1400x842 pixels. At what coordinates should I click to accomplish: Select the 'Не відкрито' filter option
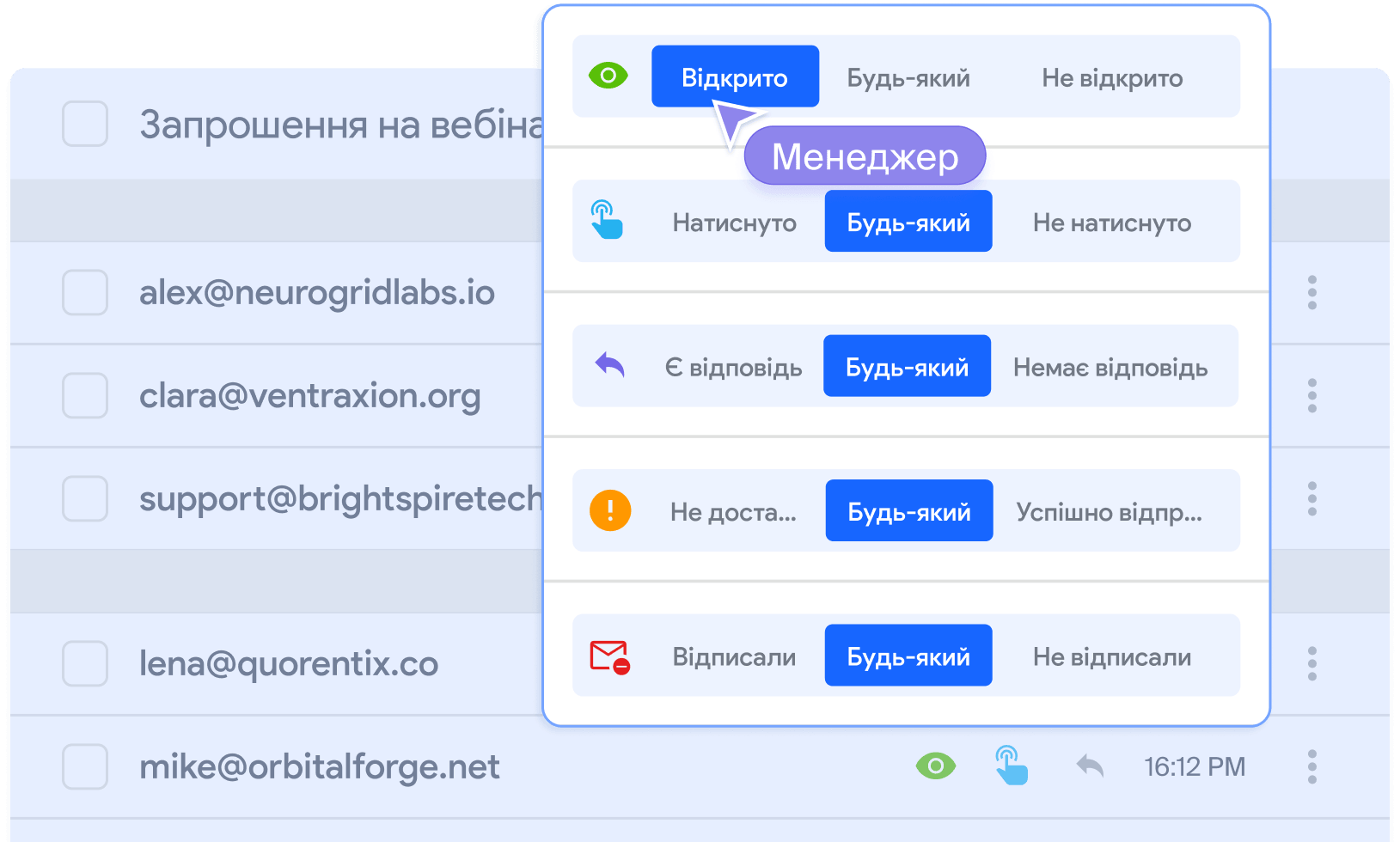1113,77
